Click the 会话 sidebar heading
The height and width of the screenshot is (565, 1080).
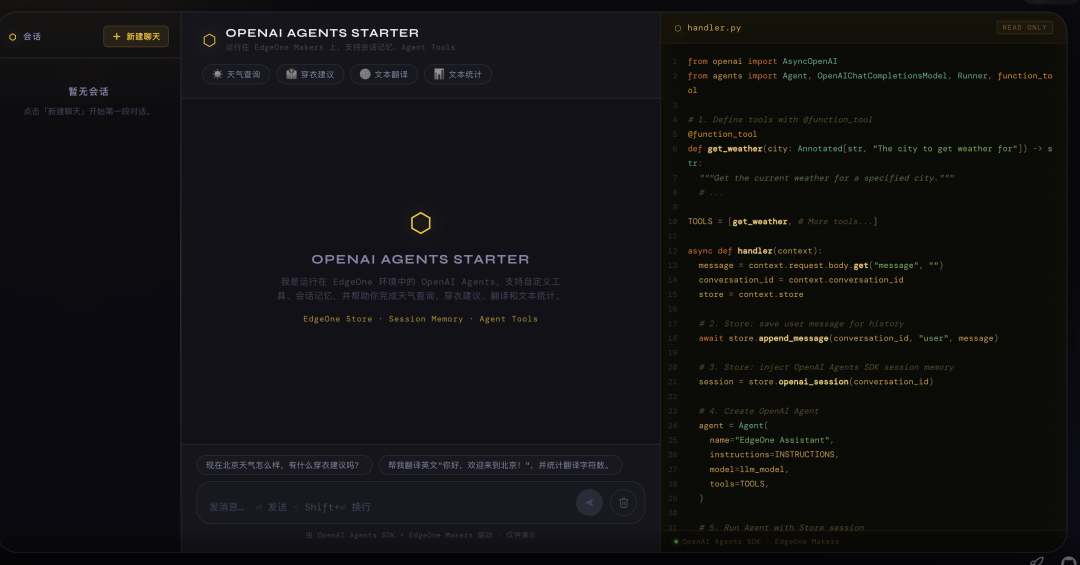pos(32,37)
